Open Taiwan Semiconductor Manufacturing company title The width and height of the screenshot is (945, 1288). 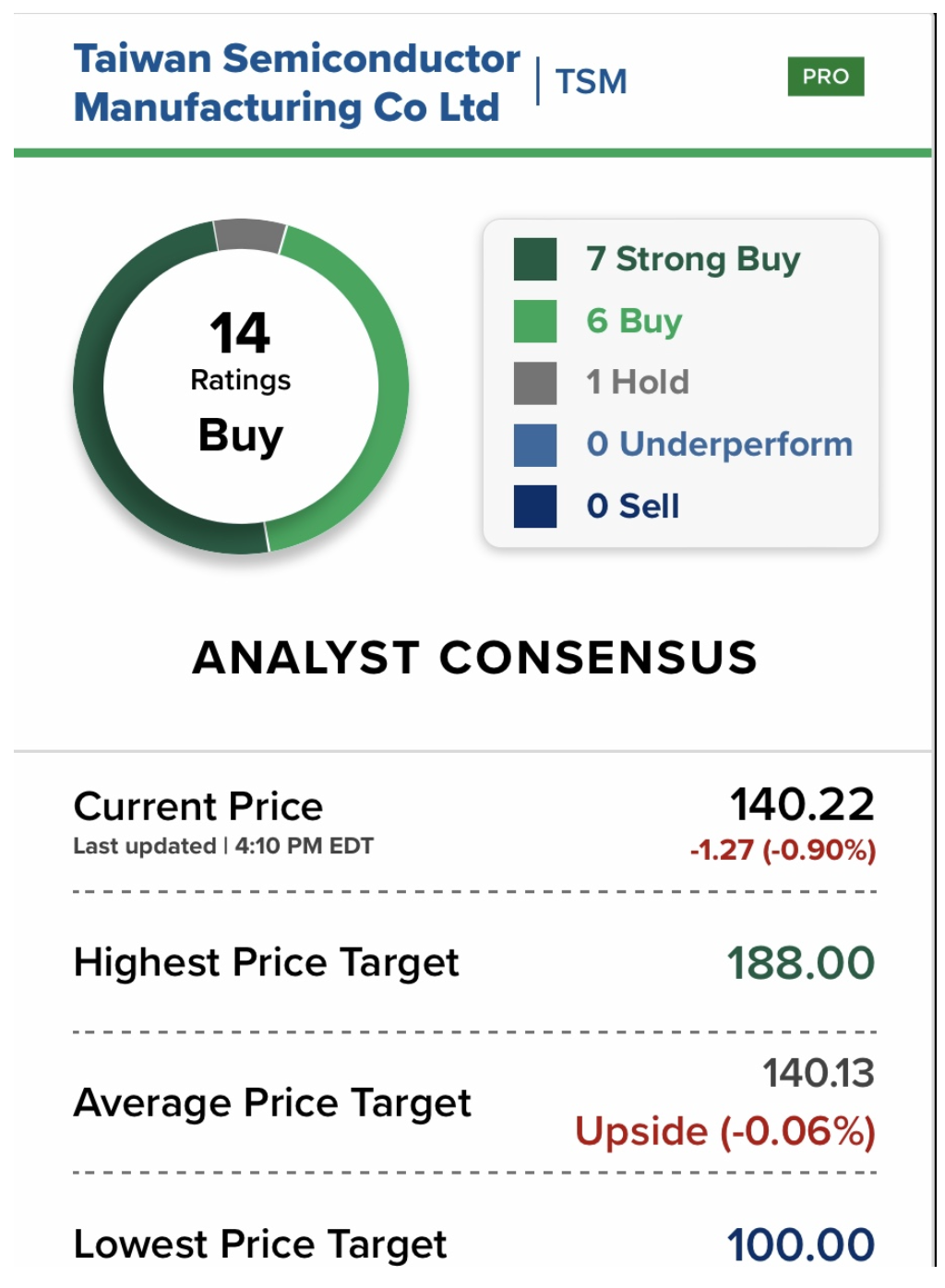coord(296,83)
